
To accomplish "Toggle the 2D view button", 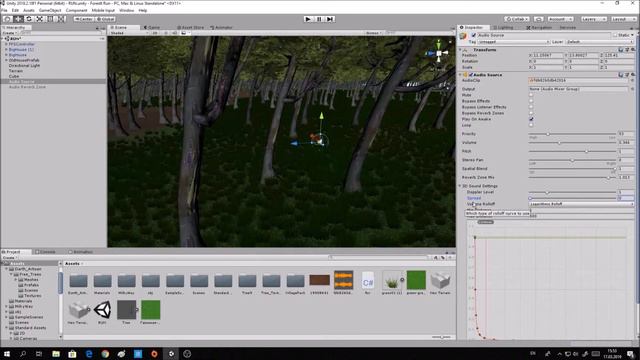I will [x=155, y=33].
